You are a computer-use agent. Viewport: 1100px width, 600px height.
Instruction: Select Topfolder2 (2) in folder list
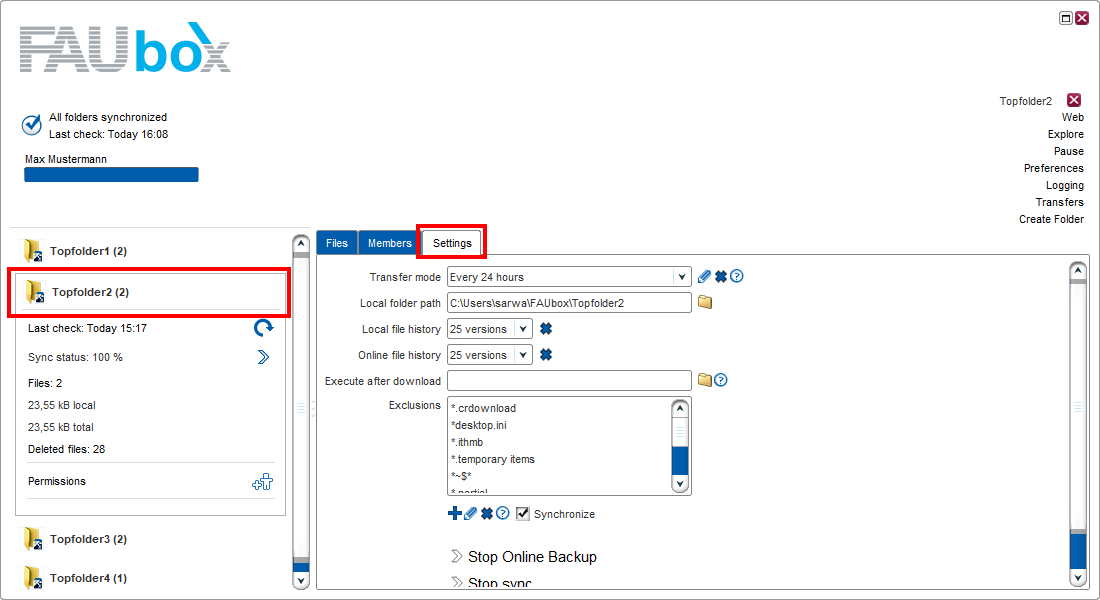point(90,292)
